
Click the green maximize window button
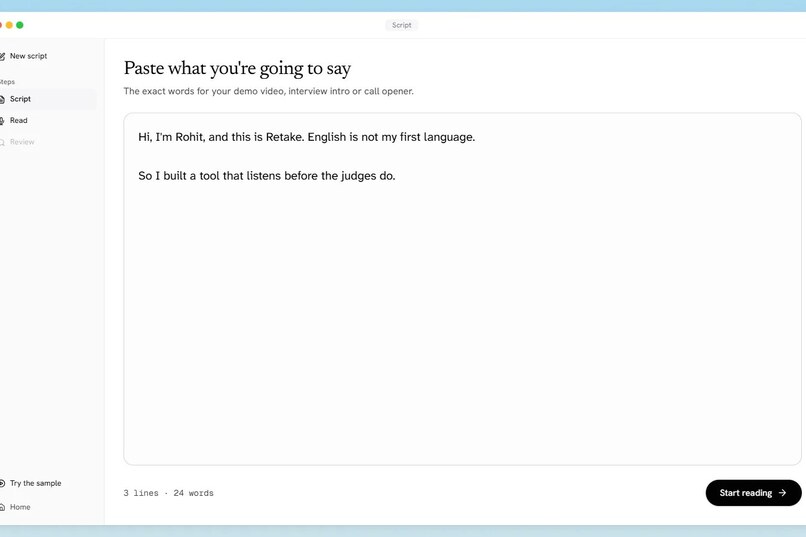coord(20,25)
